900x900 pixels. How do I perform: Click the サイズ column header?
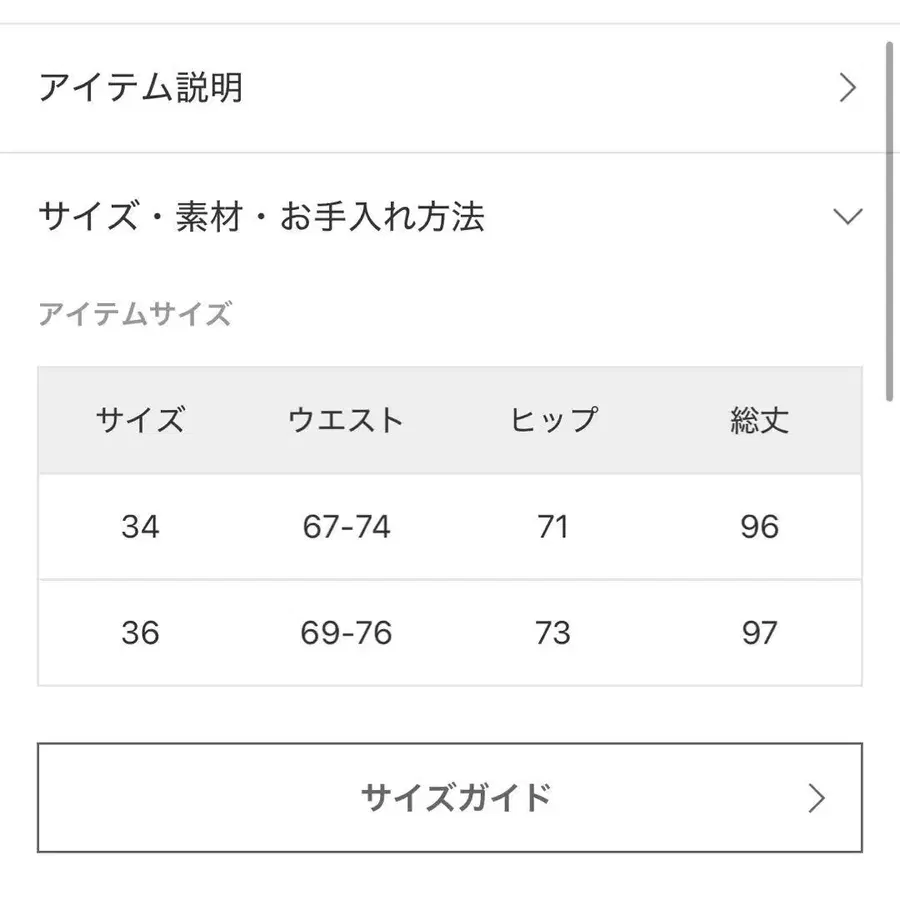click(140, 420)
